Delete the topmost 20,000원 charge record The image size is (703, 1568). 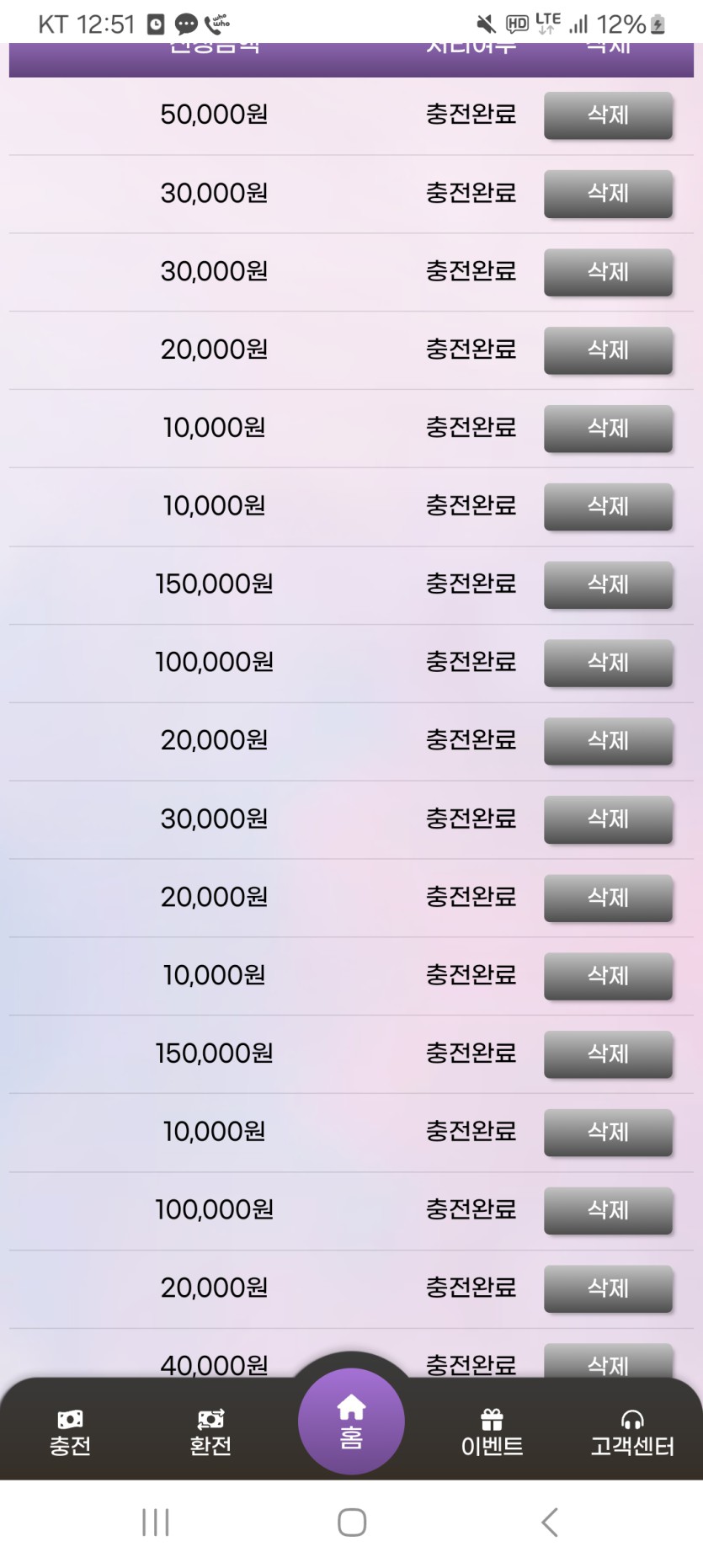[608, 350]
